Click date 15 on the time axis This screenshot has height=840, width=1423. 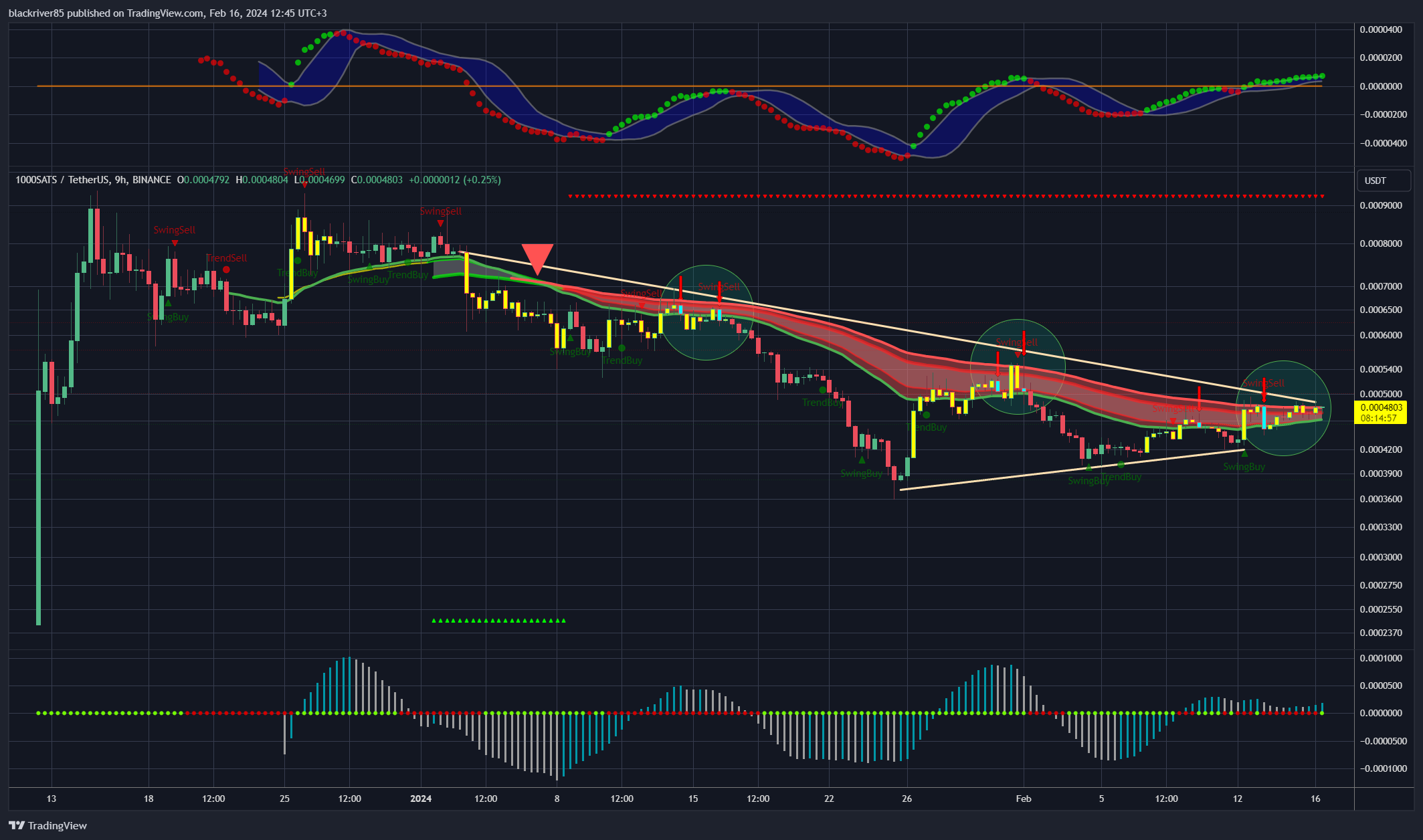pos(693,799)
